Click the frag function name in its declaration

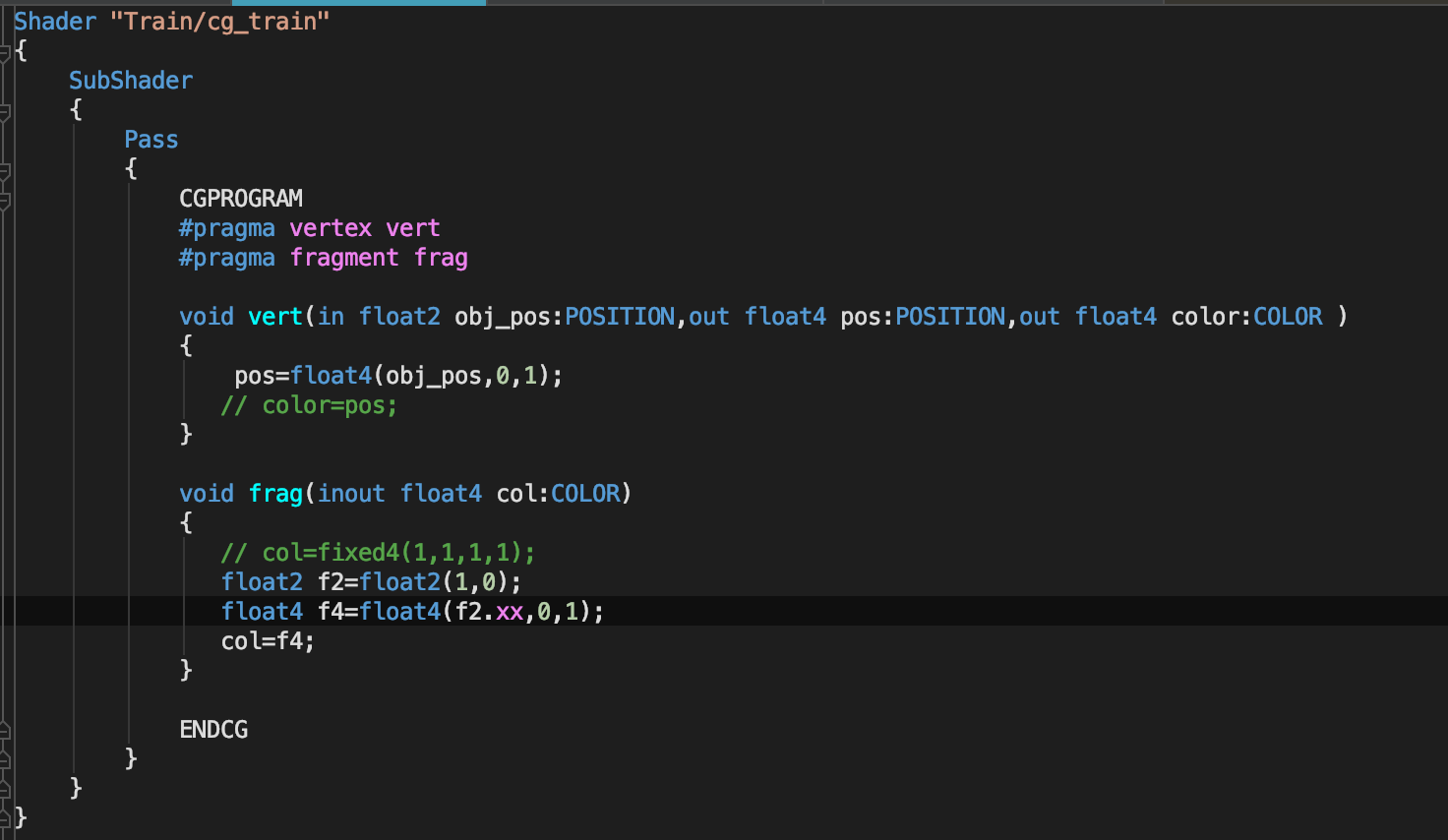275,494
